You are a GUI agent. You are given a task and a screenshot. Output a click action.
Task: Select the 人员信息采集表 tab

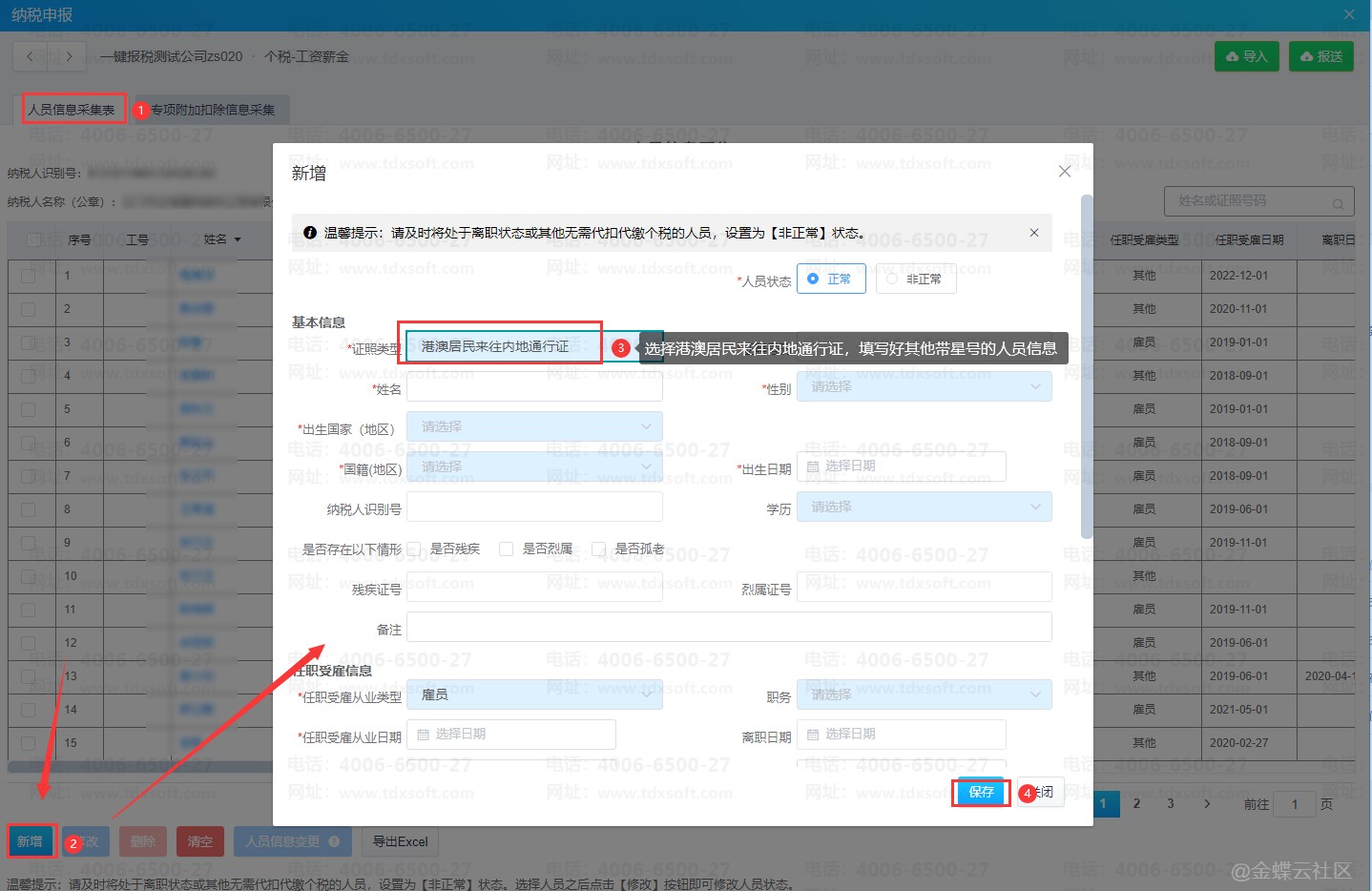73,110
